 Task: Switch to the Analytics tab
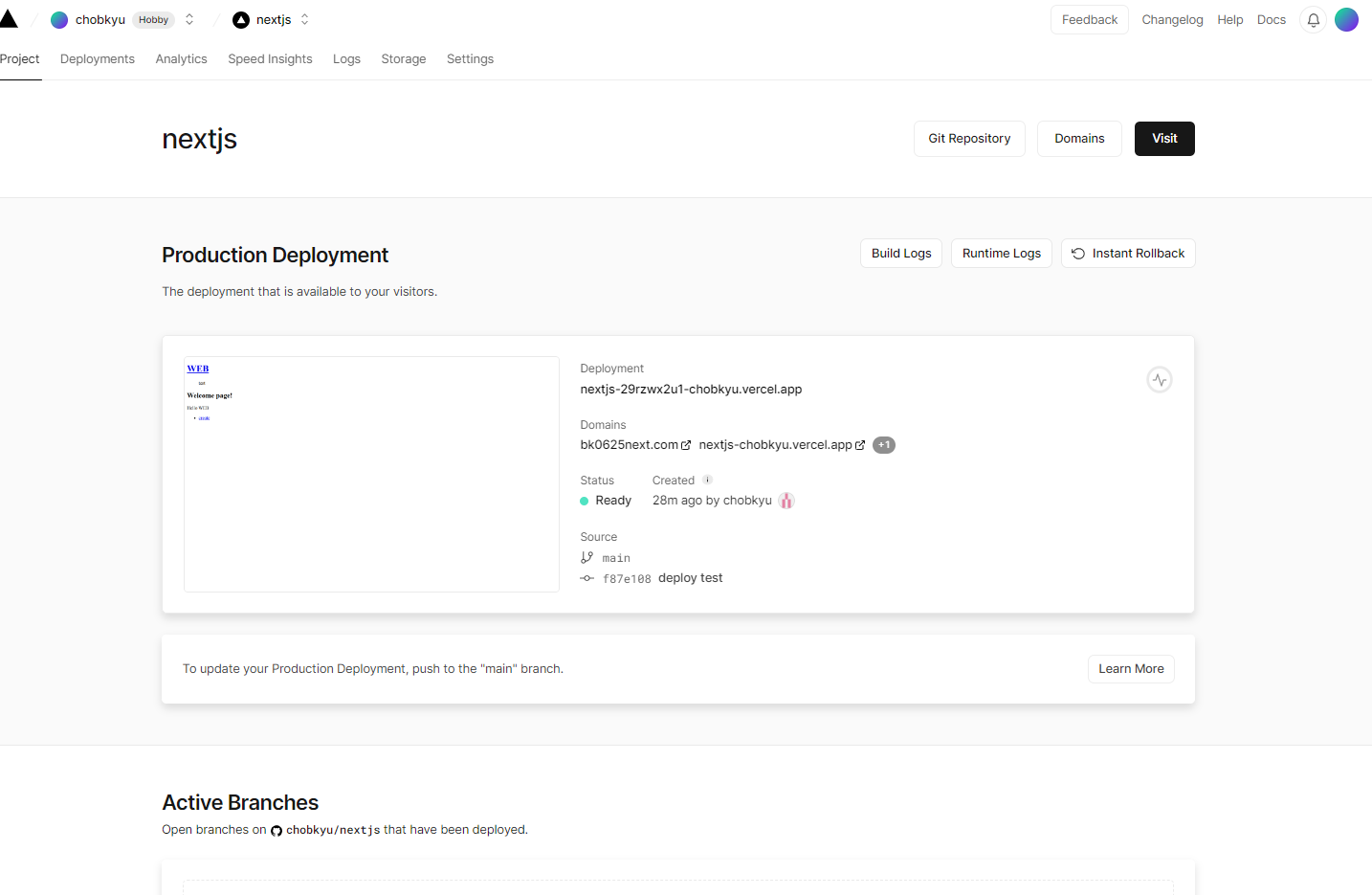(182, 59)
